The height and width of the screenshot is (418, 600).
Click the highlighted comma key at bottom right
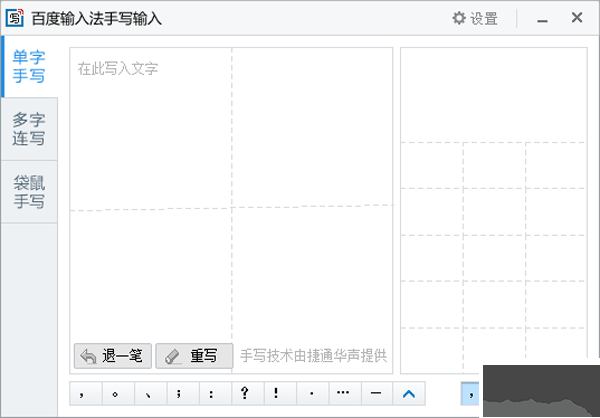pyautogui.click(x=471, y=394)
